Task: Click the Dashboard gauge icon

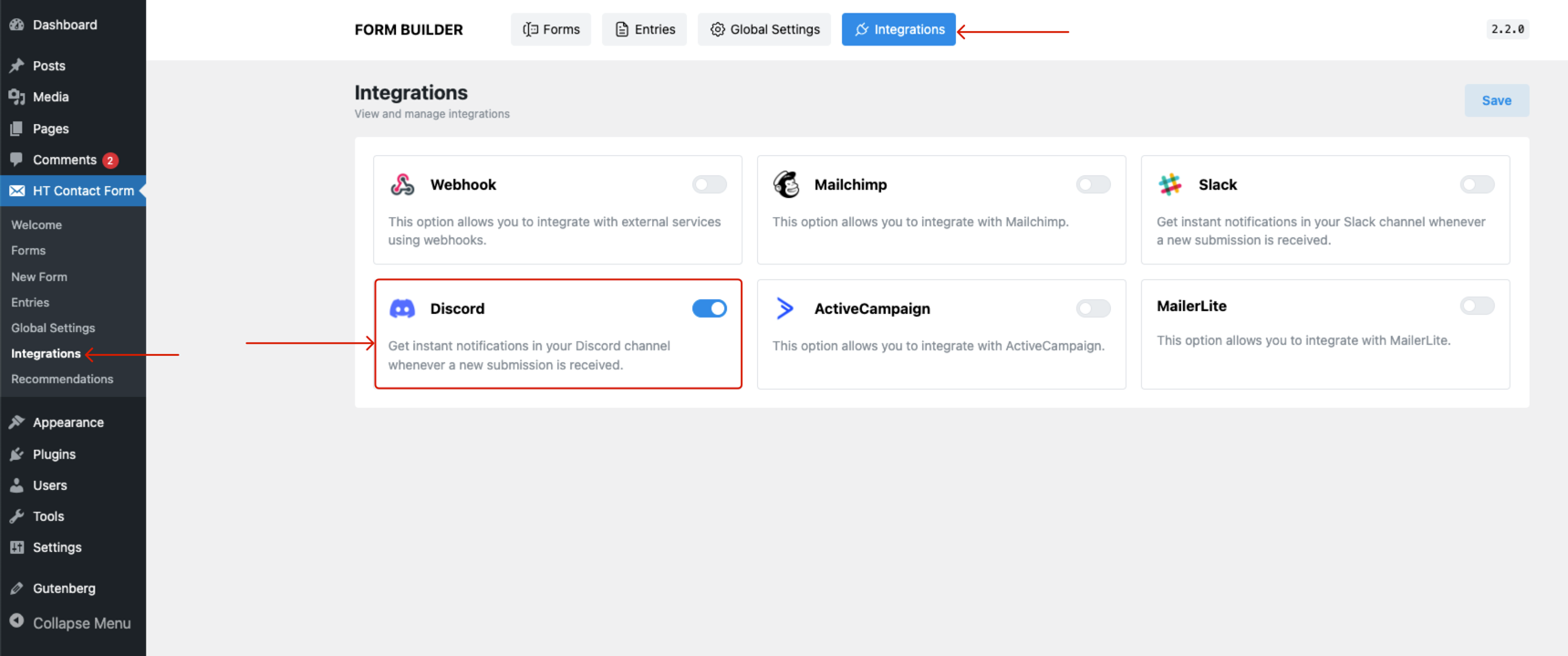Action: (16, 25)
